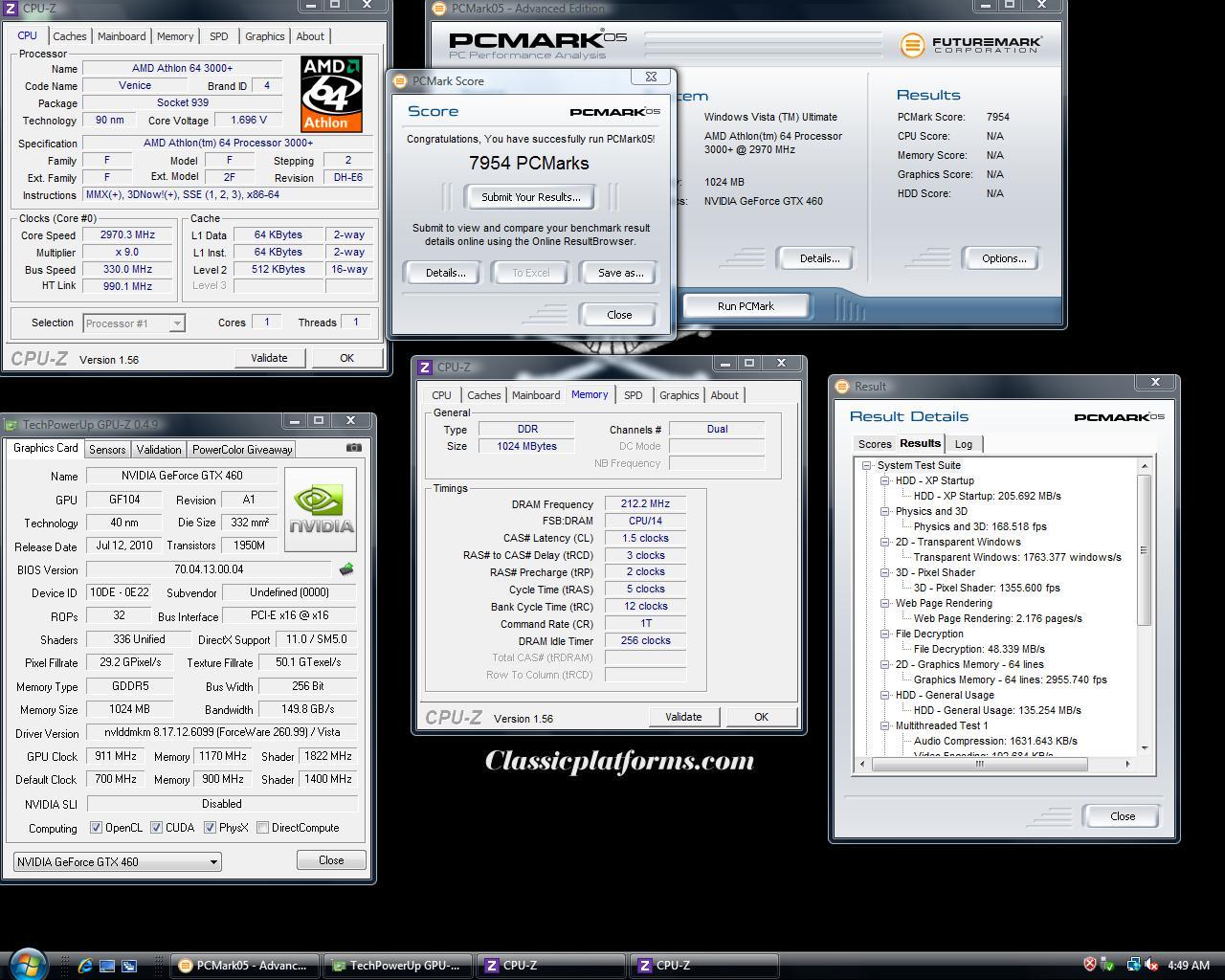
Task: Click the CPU-Z title bar icon of the CPU window
Action: pos(11,8)
